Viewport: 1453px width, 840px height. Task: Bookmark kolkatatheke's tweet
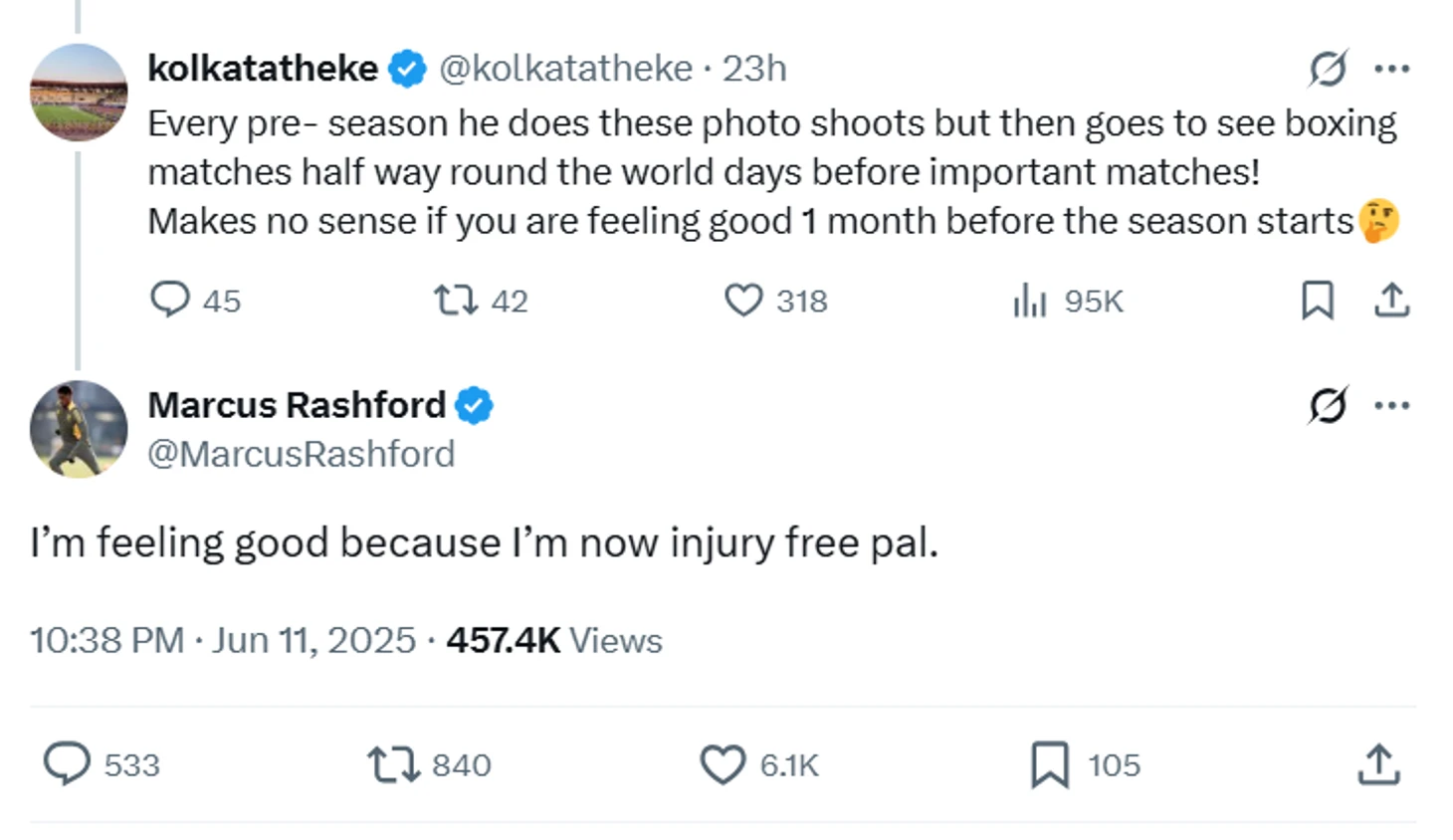click(x=1317, y=300)
